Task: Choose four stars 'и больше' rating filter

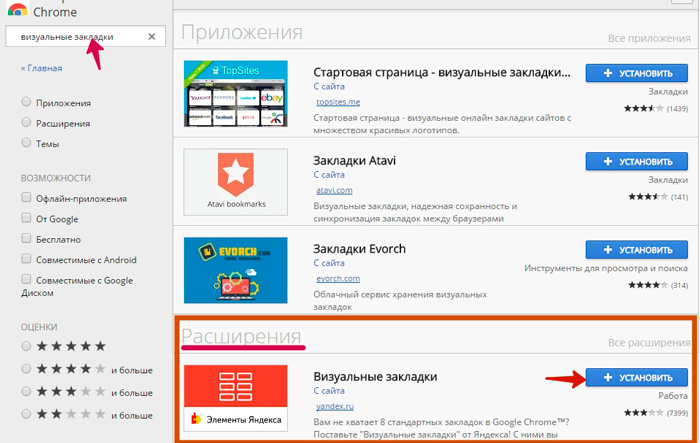Action: pos(26,369)
